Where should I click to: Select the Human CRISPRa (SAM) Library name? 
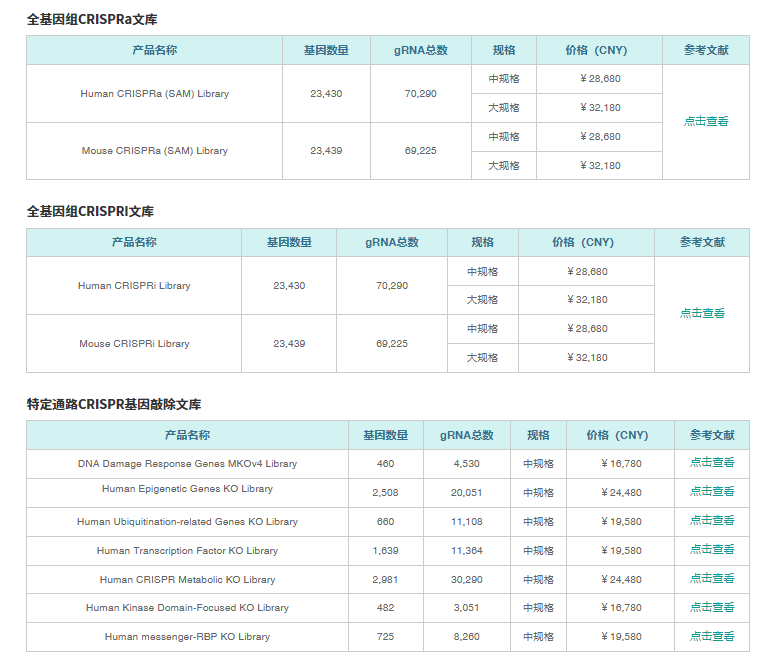154,94
